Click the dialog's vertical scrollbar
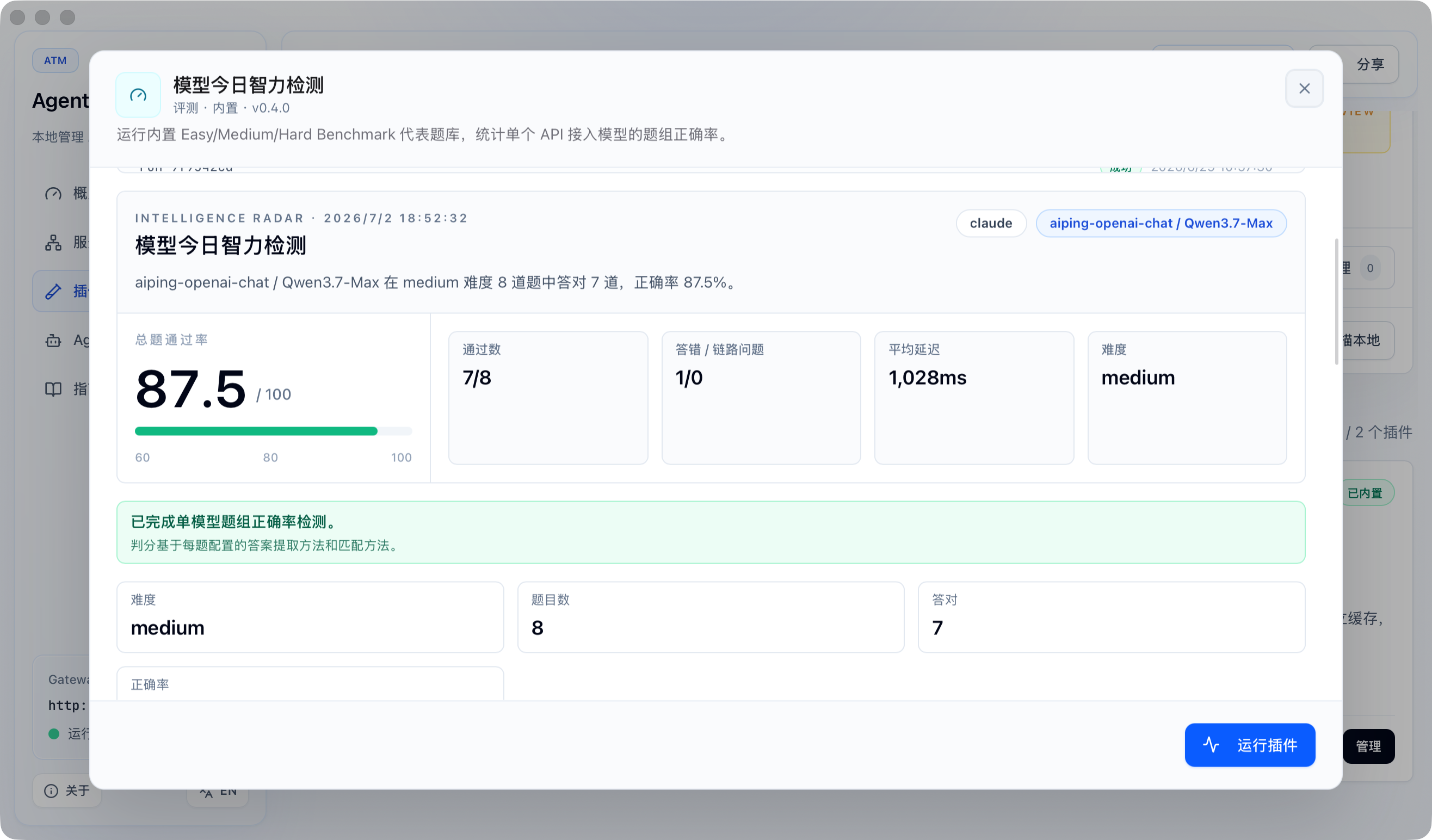 (x=1336, y=302)
